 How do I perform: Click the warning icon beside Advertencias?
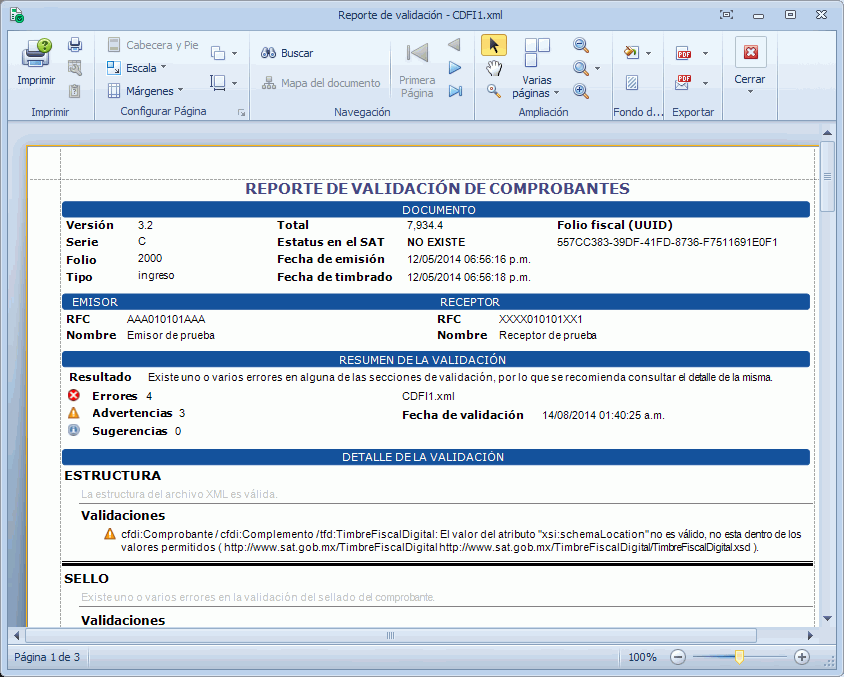(x=74, y=413)
